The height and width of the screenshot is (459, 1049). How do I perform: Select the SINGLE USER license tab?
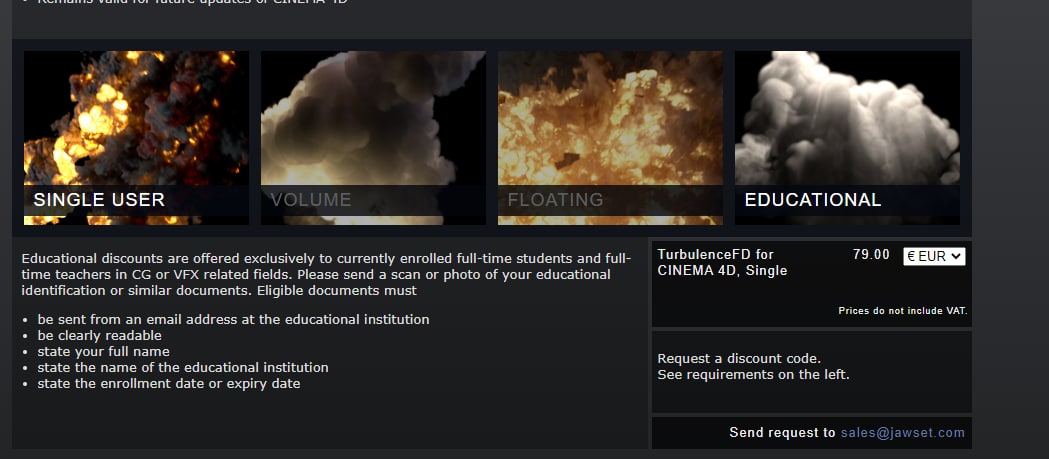pyautogui.click(x=136, y=138)
